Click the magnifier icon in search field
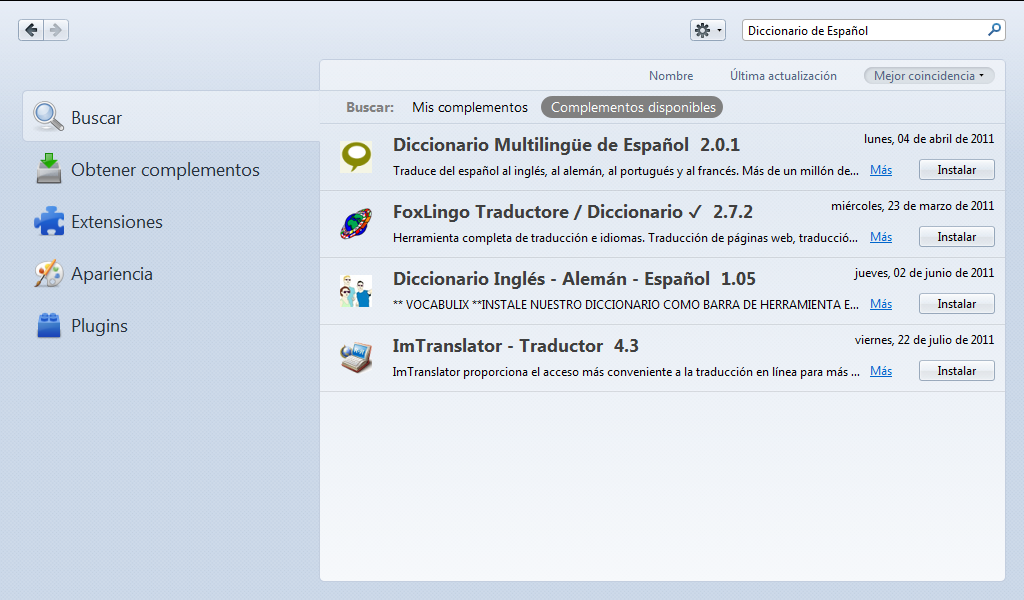Image resolution: width=1024 pixels, height=600 pixels. [x=994, y=30]
